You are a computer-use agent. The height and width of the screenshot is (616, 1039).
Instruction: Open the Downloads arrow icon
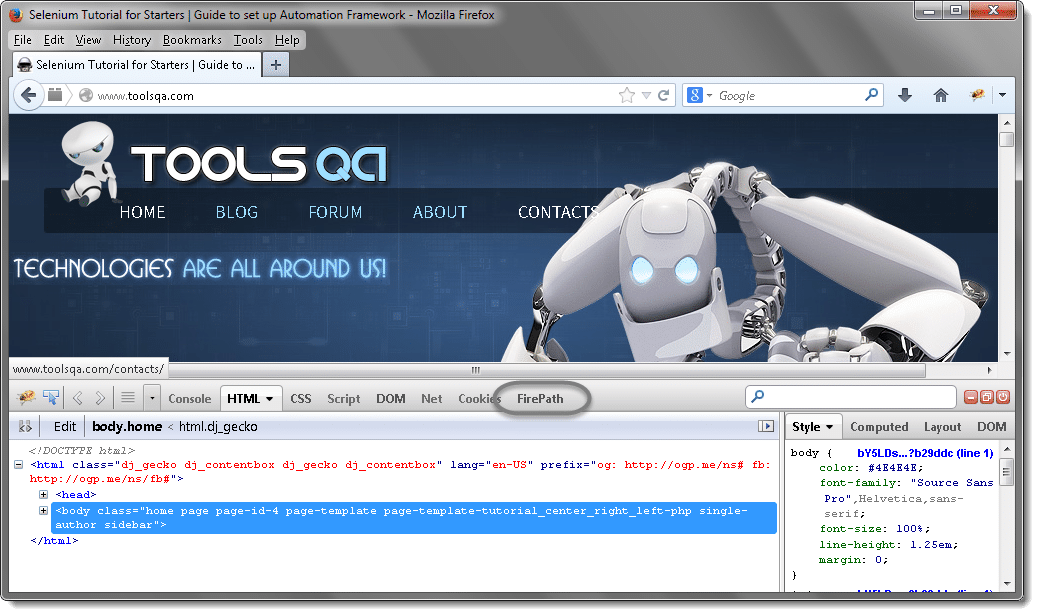click(905, 96)
